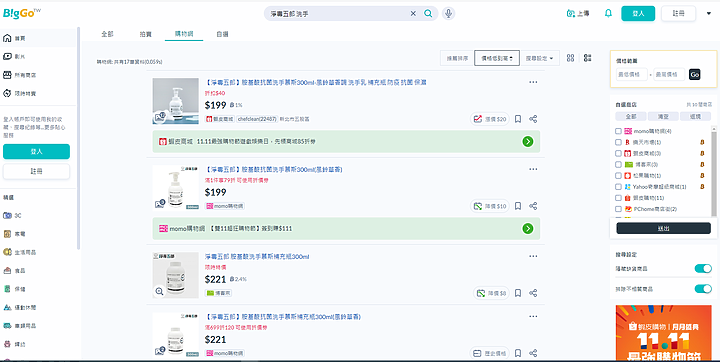Open 影片 videos in sidebar
This screenshot has width=720, height=362.
(x=14, y=57)
